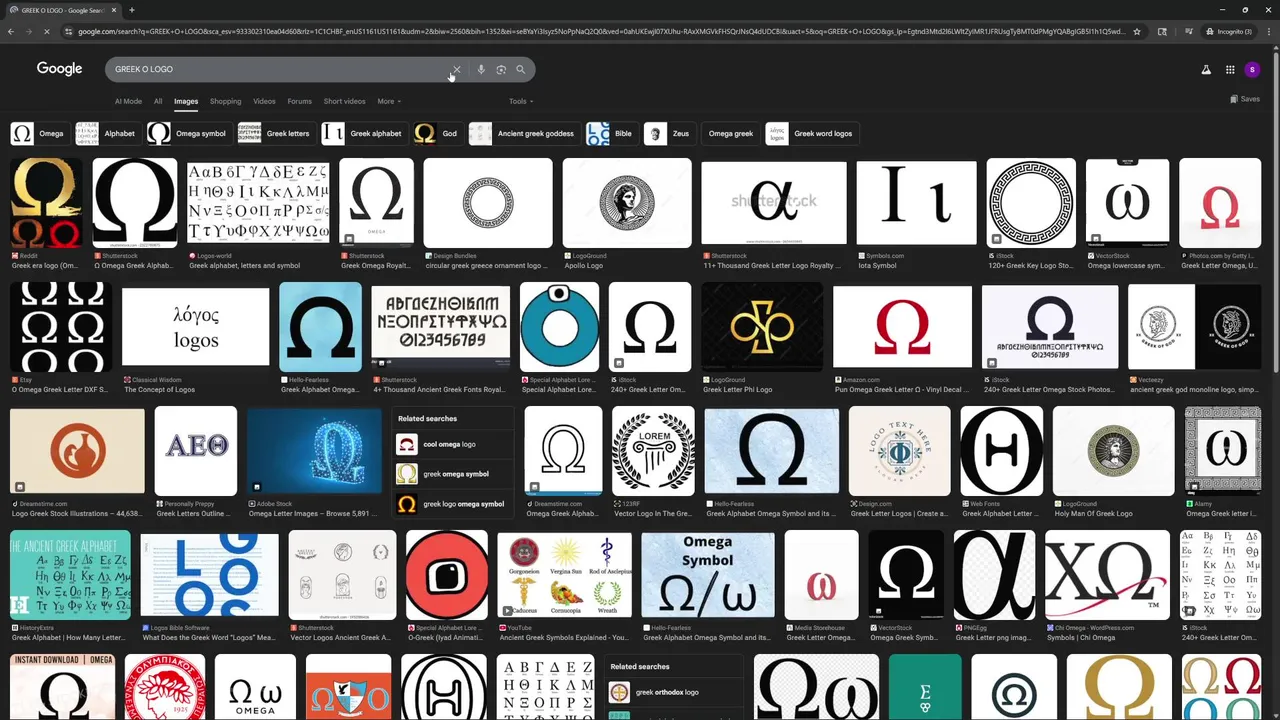The height and width of the screenshot is (720, 1280).
Task: Select the Images tab
Action: [x=186, y=101]
